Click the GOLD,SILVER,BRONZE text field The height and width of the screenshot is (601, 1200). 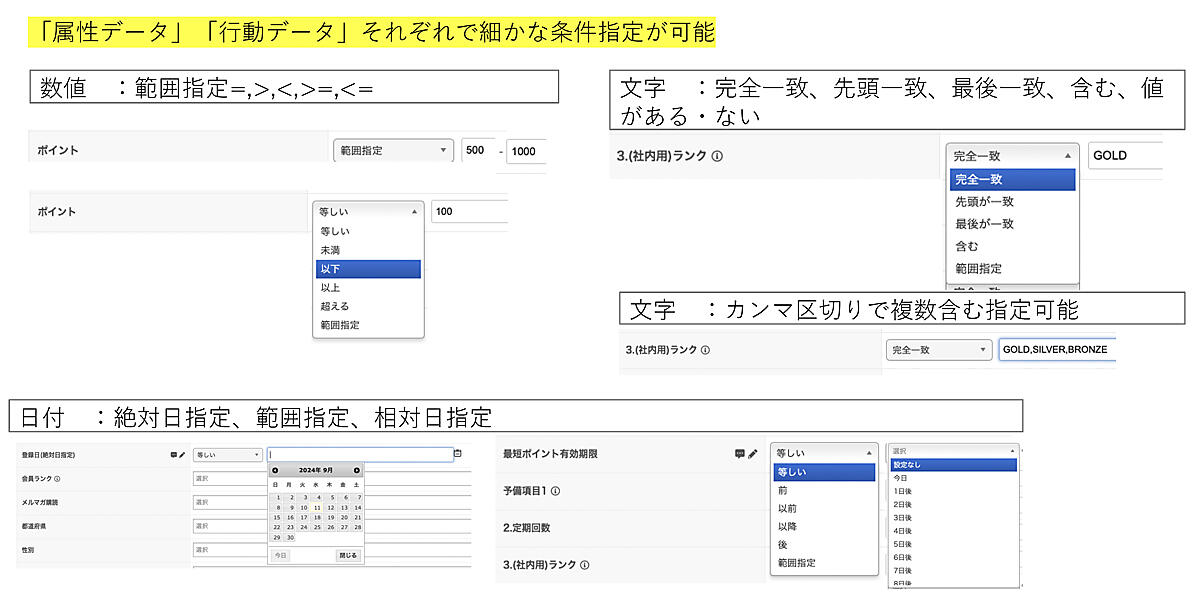tap(1056, 350)
